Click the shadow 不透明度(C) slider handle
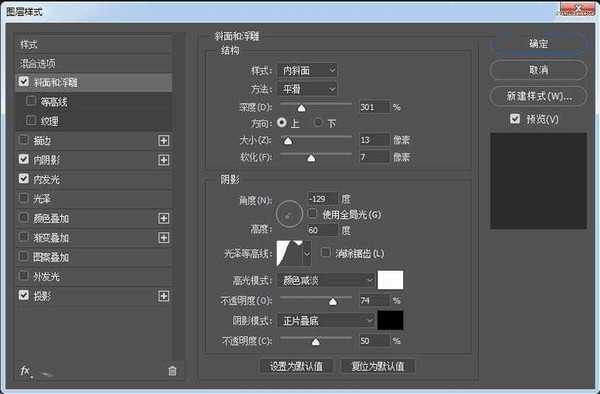 point(316,342)
